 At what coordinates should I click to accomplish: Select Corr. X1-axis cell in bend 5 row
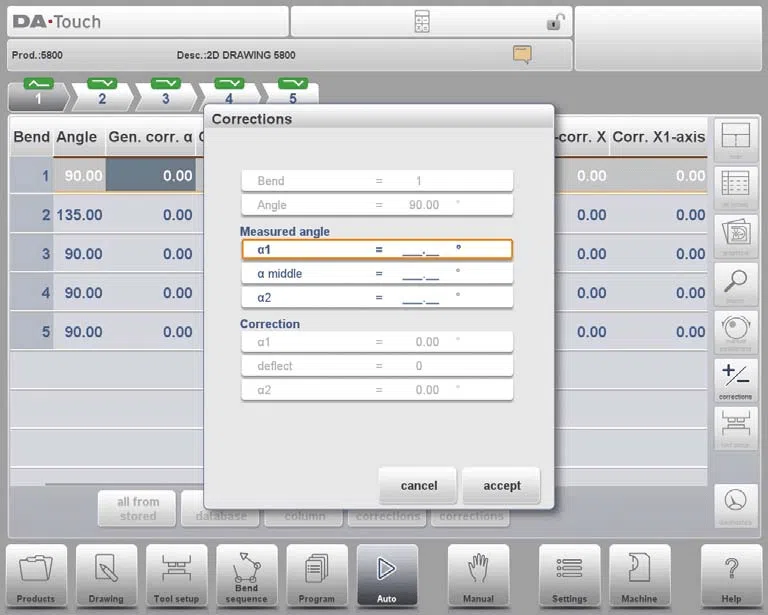pos(658,331)
